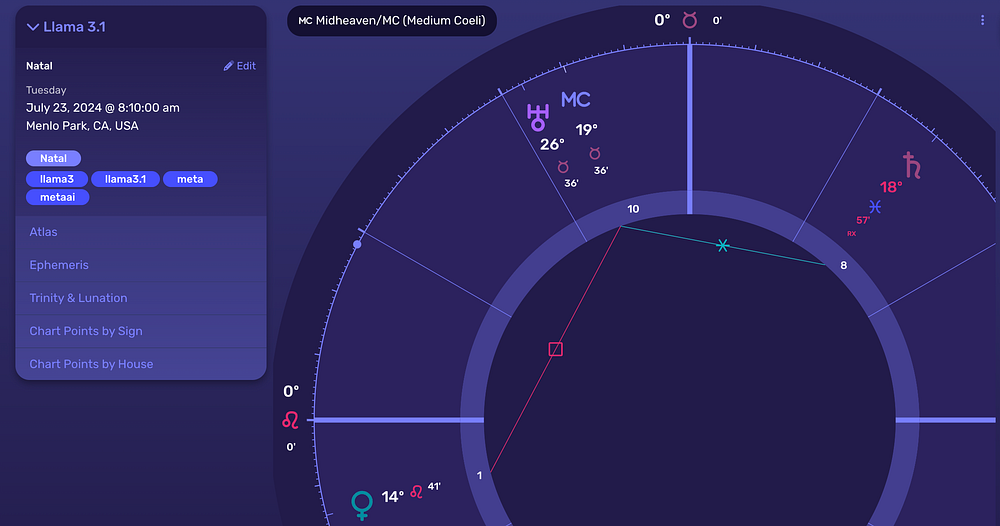Open the Atlas section
Viewport: 1000px width, 526px height.
141,232
